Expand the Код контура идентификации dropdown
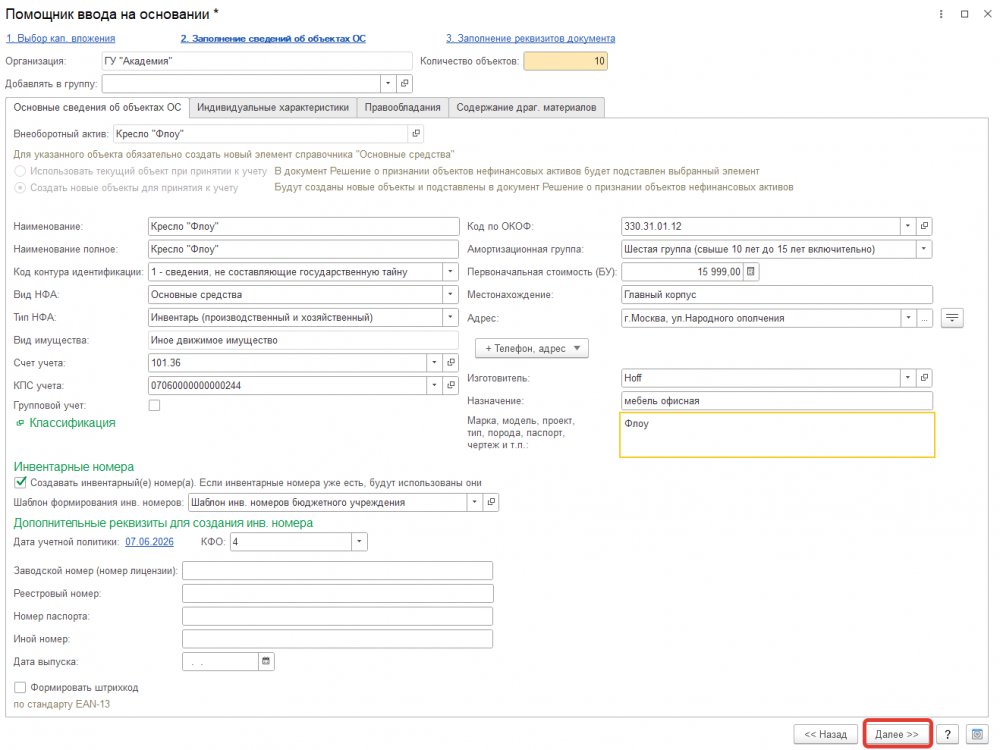 (450, 272)
